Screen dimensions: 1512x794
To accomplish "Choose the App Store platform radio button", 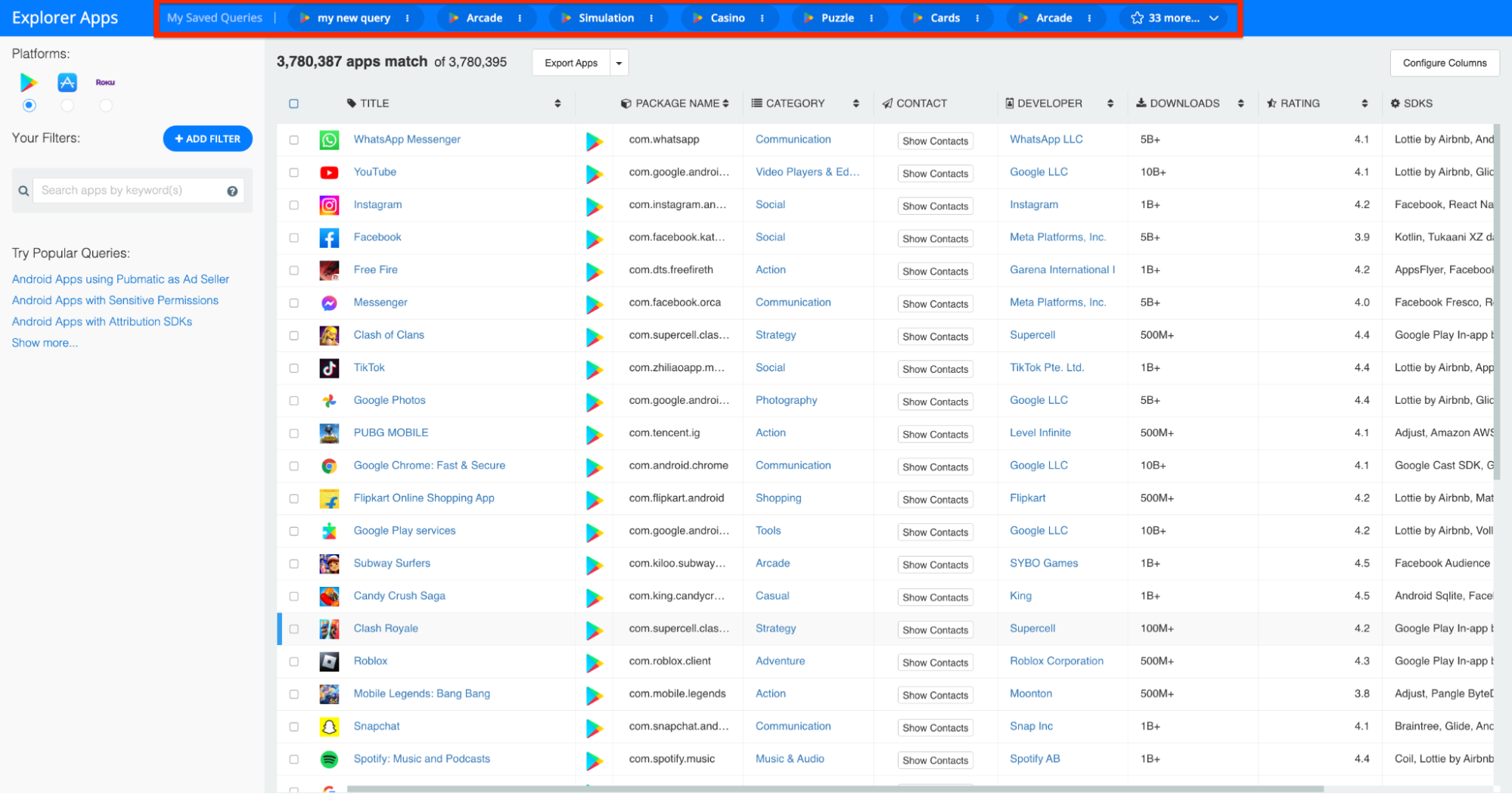I will [67, 105].
